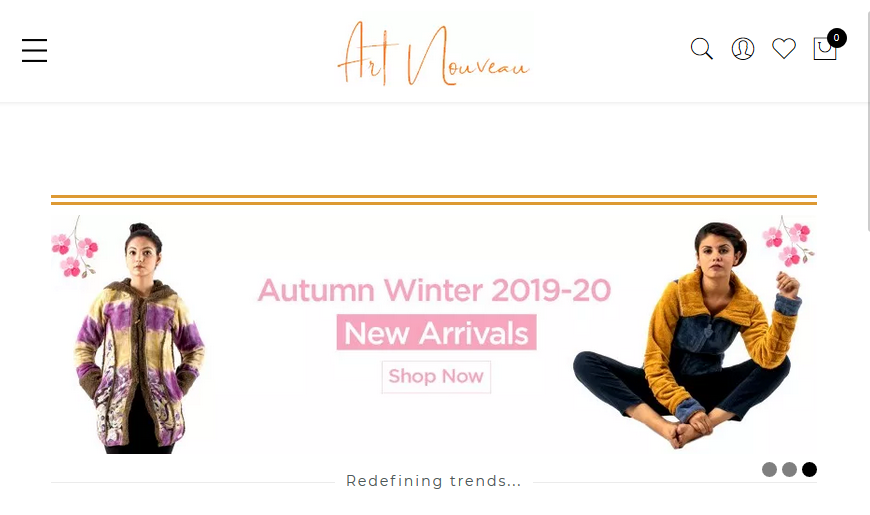This screenshot has height=515, width=870.
Task: View wishlist via heart icon
Action: (x=783, y=49)
